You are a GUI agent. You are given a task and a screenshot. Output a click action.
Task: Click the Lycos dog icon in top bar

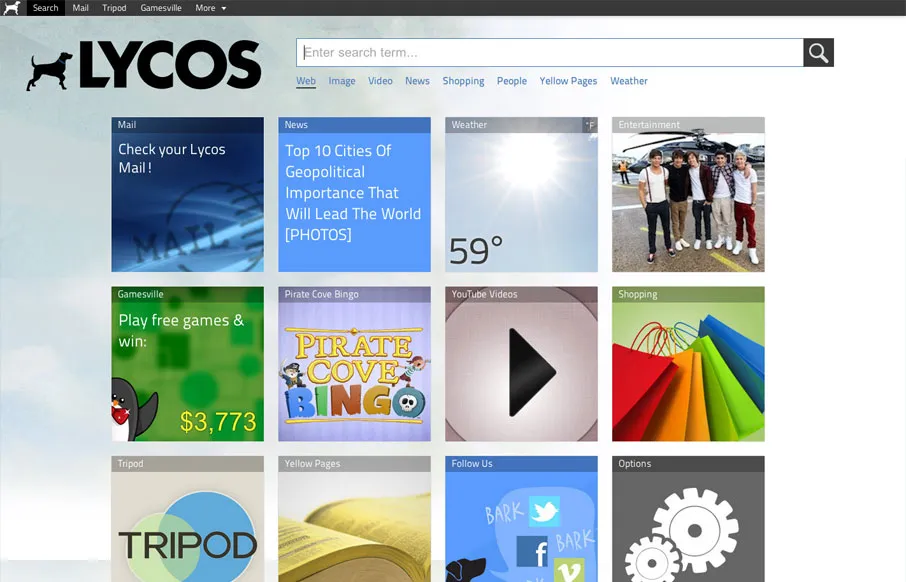tap(12, 8)
